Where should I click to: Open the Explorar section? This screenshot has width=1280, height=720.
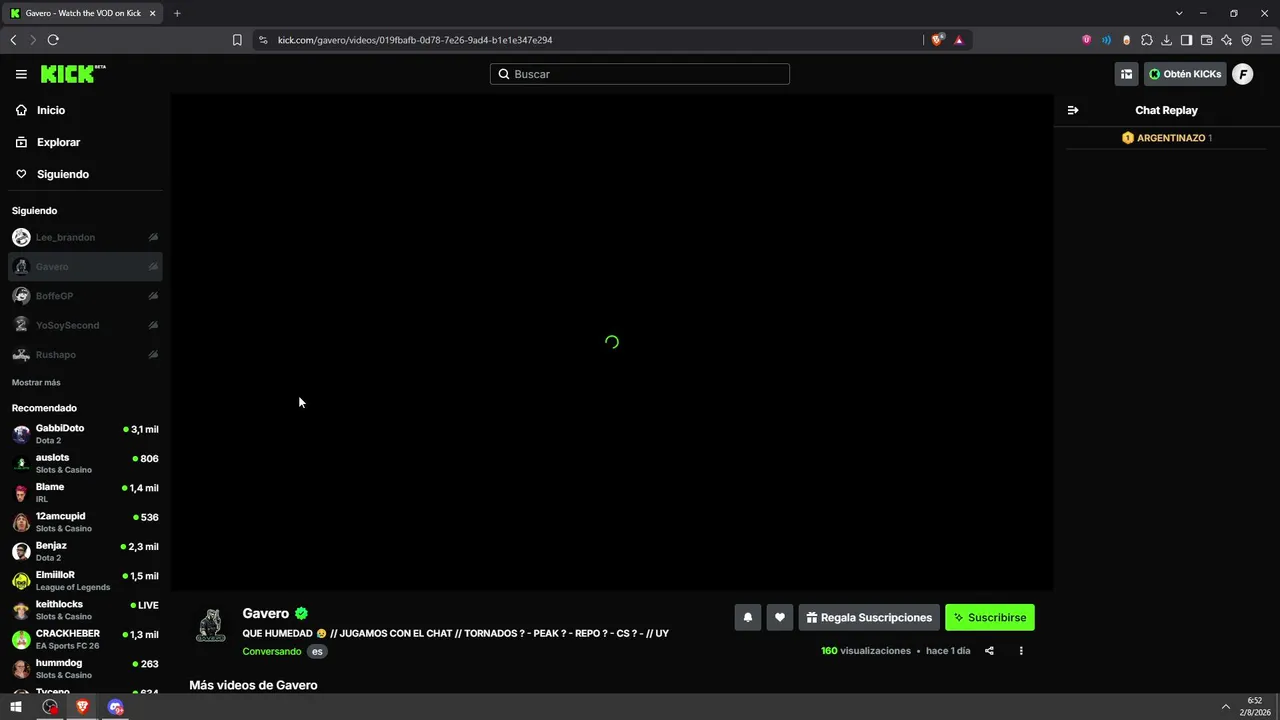(58, 142)
